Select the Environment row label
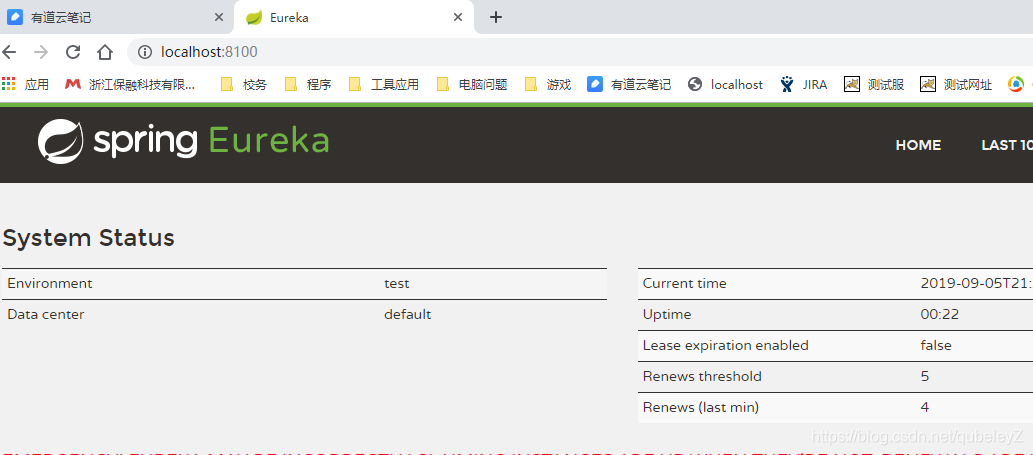Image resolution: width=1033 pixels, height=455 pixels. pos(50,284)
